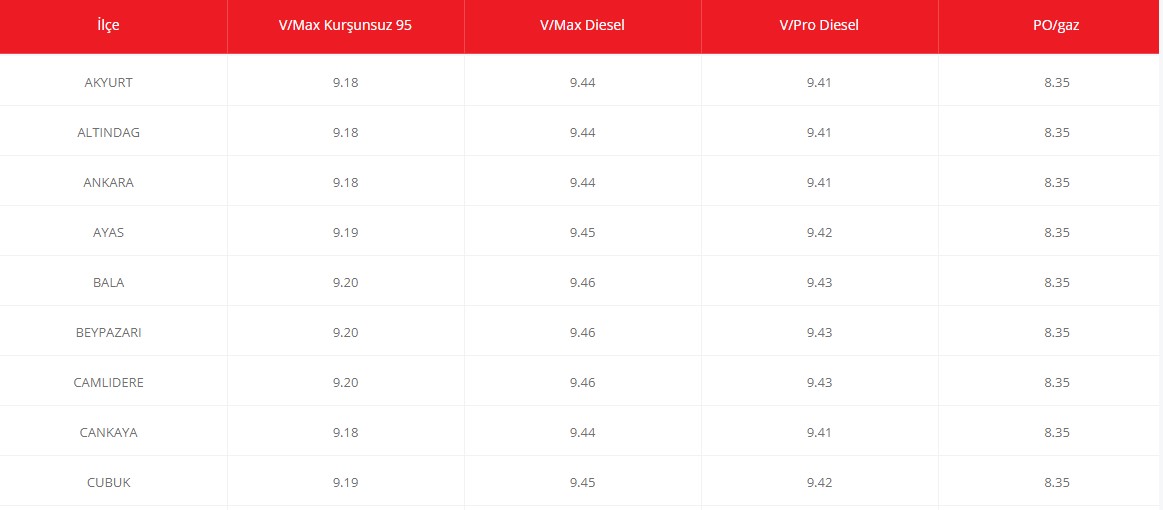Click AKYURT V/Max Diesel price 9.44

[x=583, y=82]
